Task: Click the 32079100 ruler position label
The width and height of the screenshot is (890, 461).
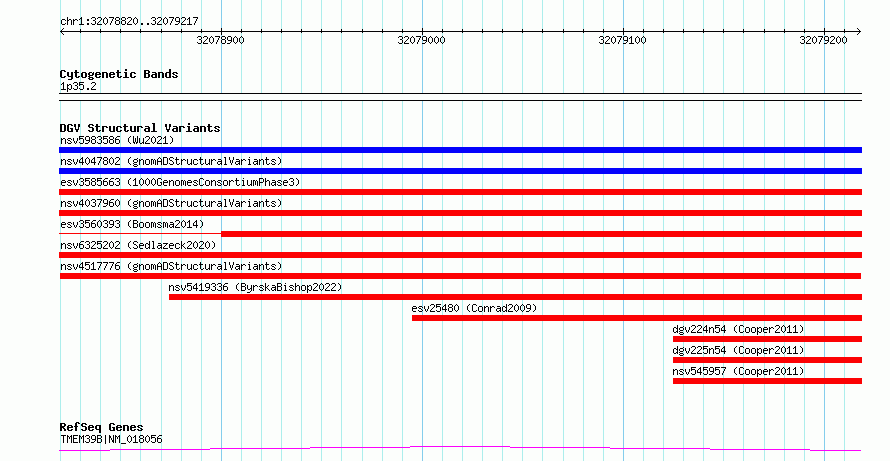Action: (622, 40)
